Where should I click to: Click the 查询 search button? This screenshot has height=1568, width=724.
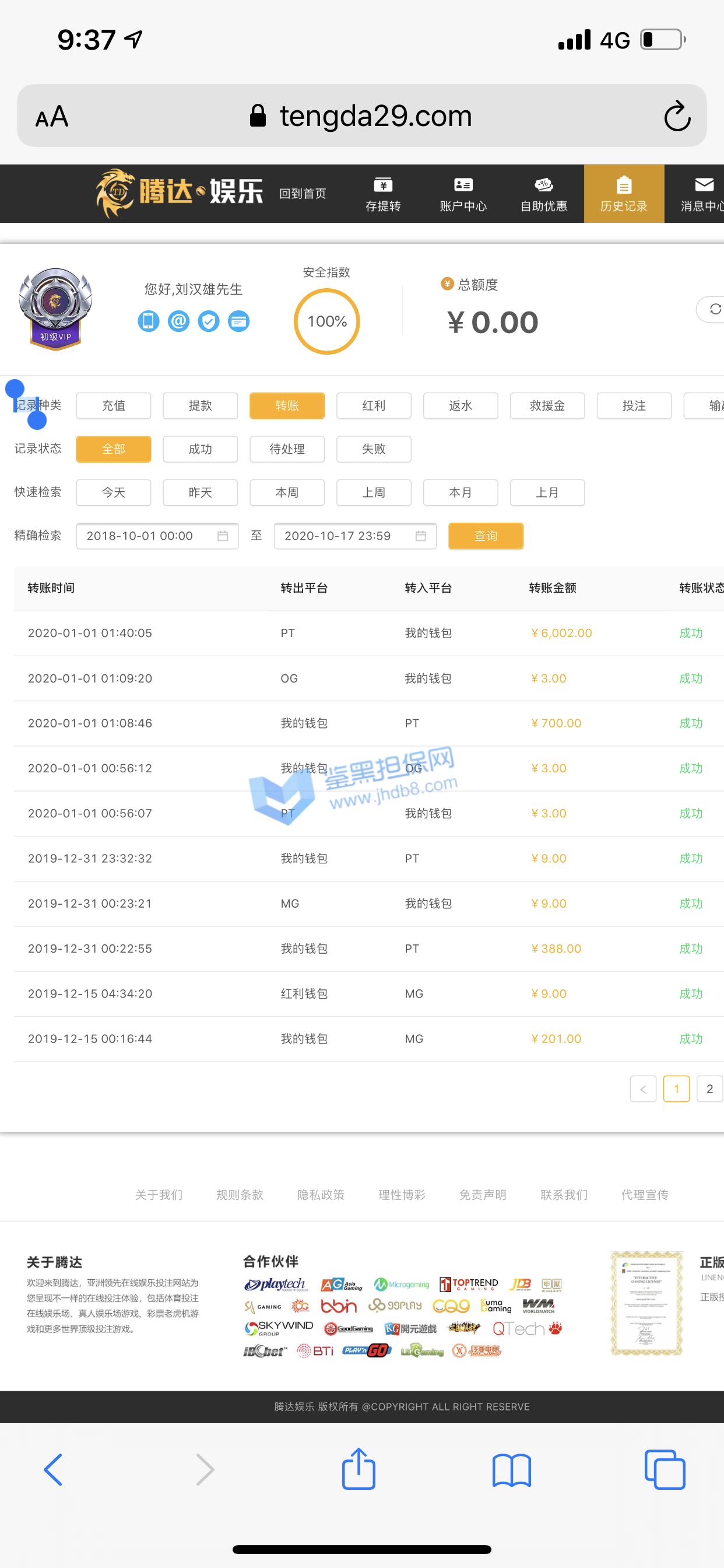tap(486, 535)
